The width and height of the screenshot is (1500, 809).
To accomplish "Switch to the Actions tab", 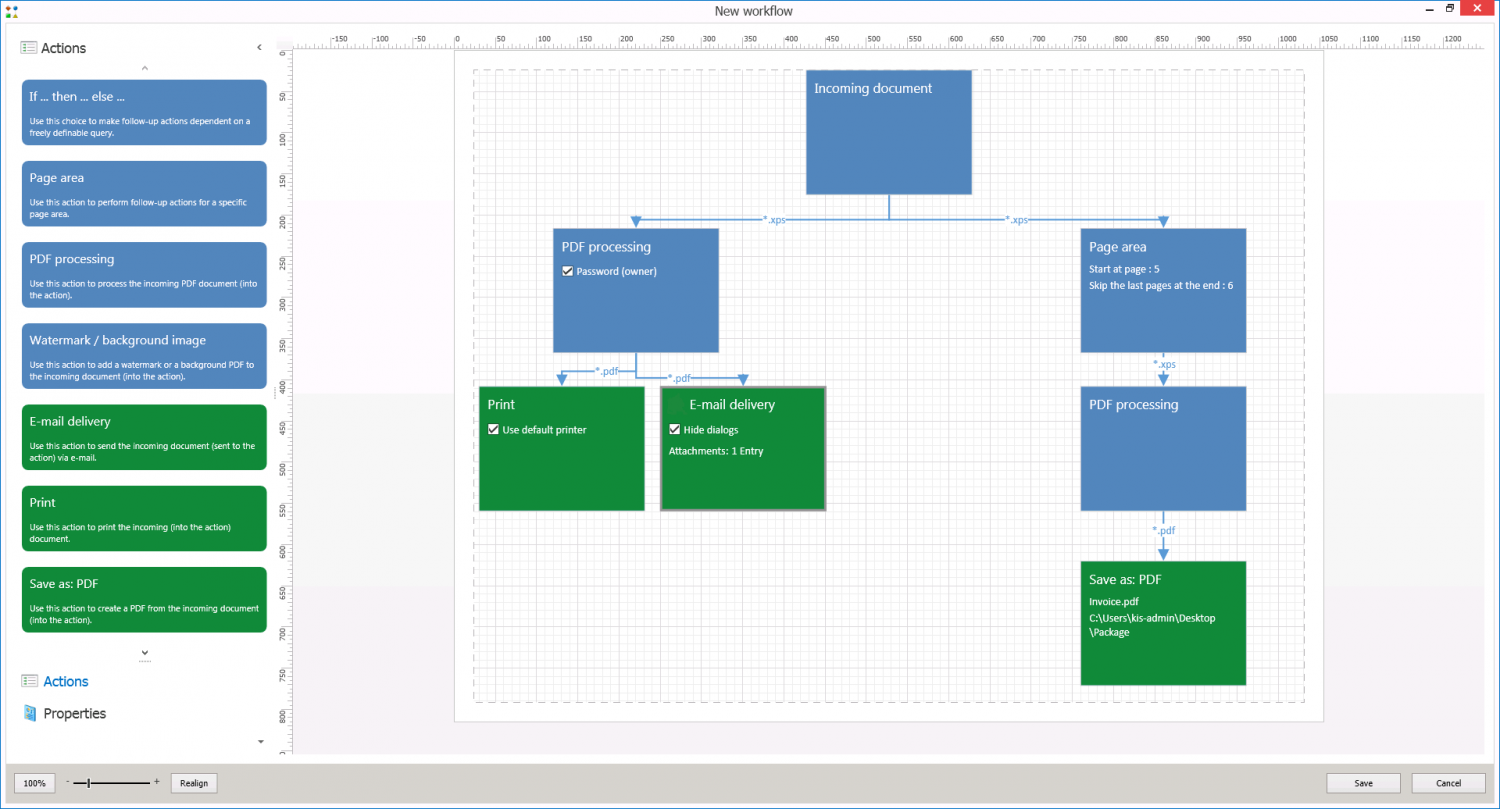I will (65, 680).
